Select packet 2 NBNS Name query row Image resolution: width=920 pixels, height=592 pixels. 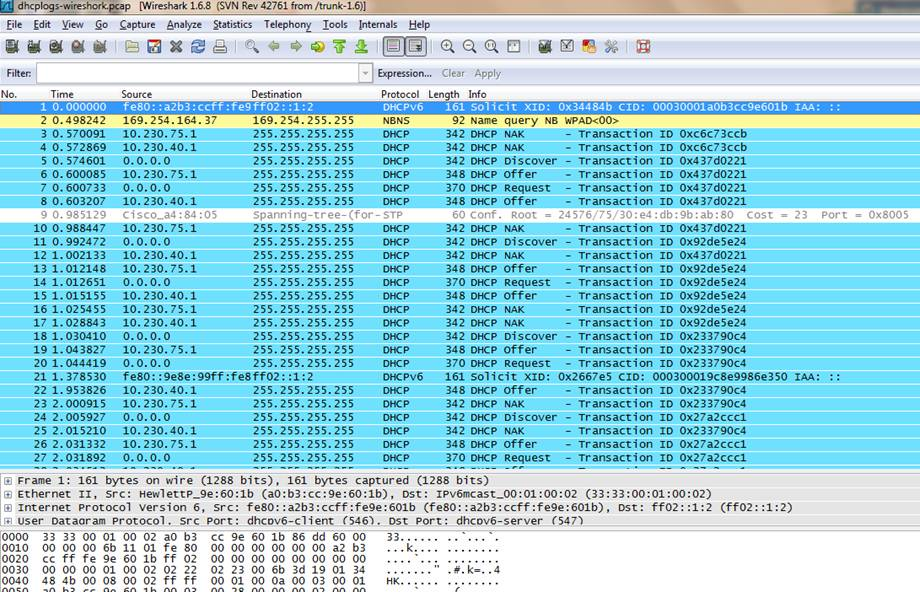[x=460, y=121]
